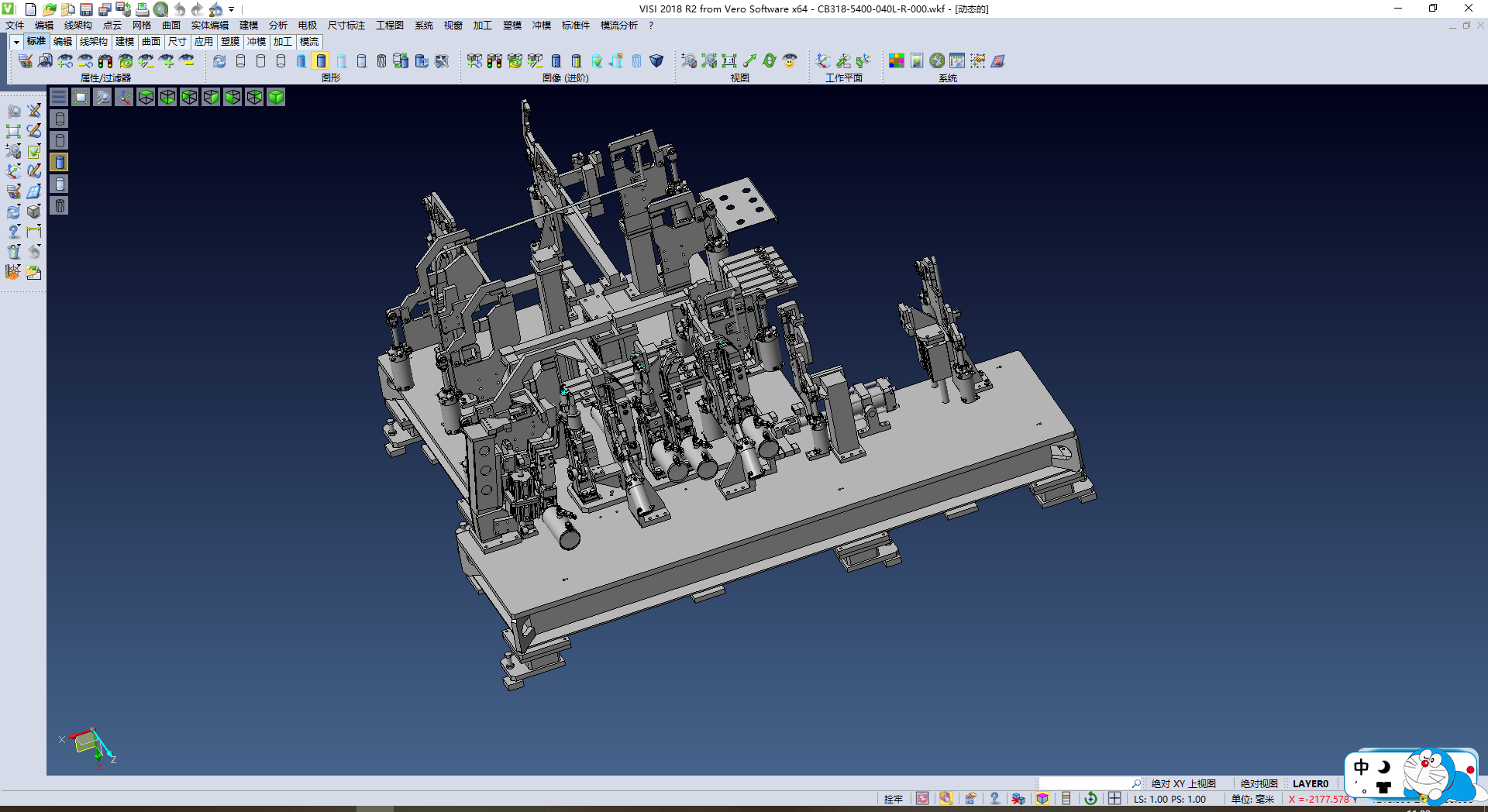Select the solid green cube shaded view

(x=276, y=97)
